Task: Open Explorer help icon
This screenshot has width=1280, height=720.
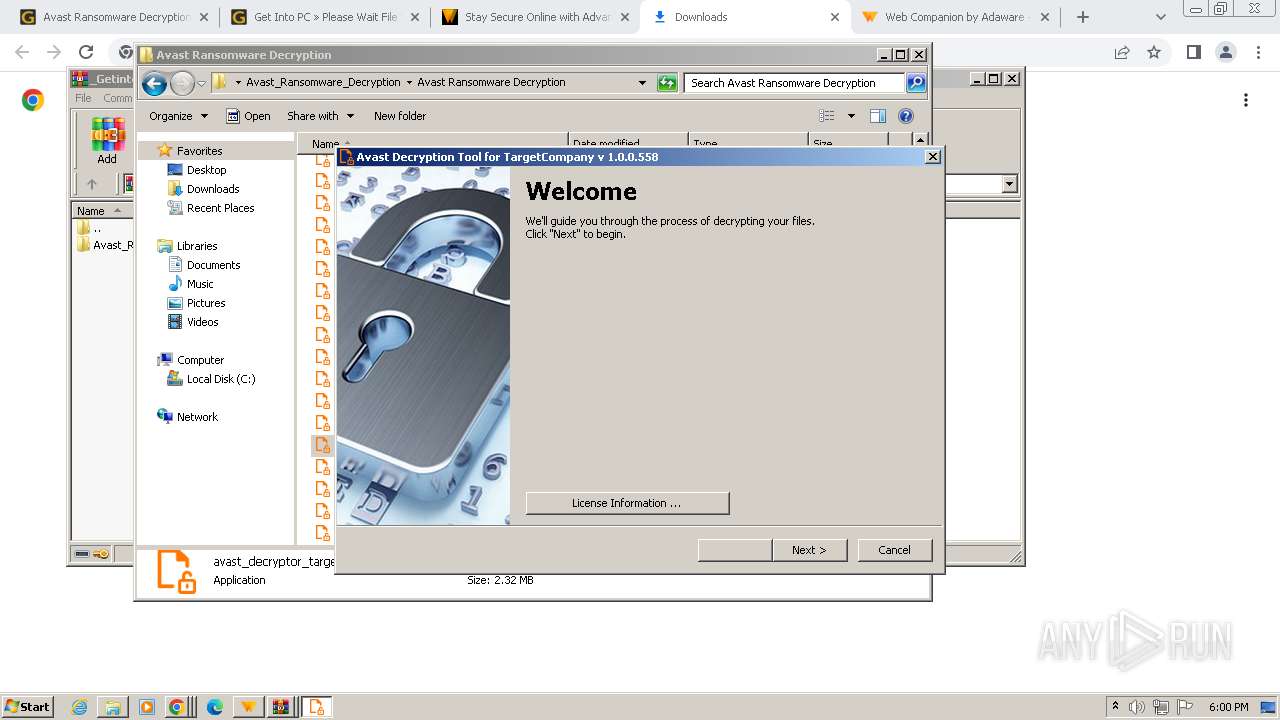Action: (x=906, y=116)
